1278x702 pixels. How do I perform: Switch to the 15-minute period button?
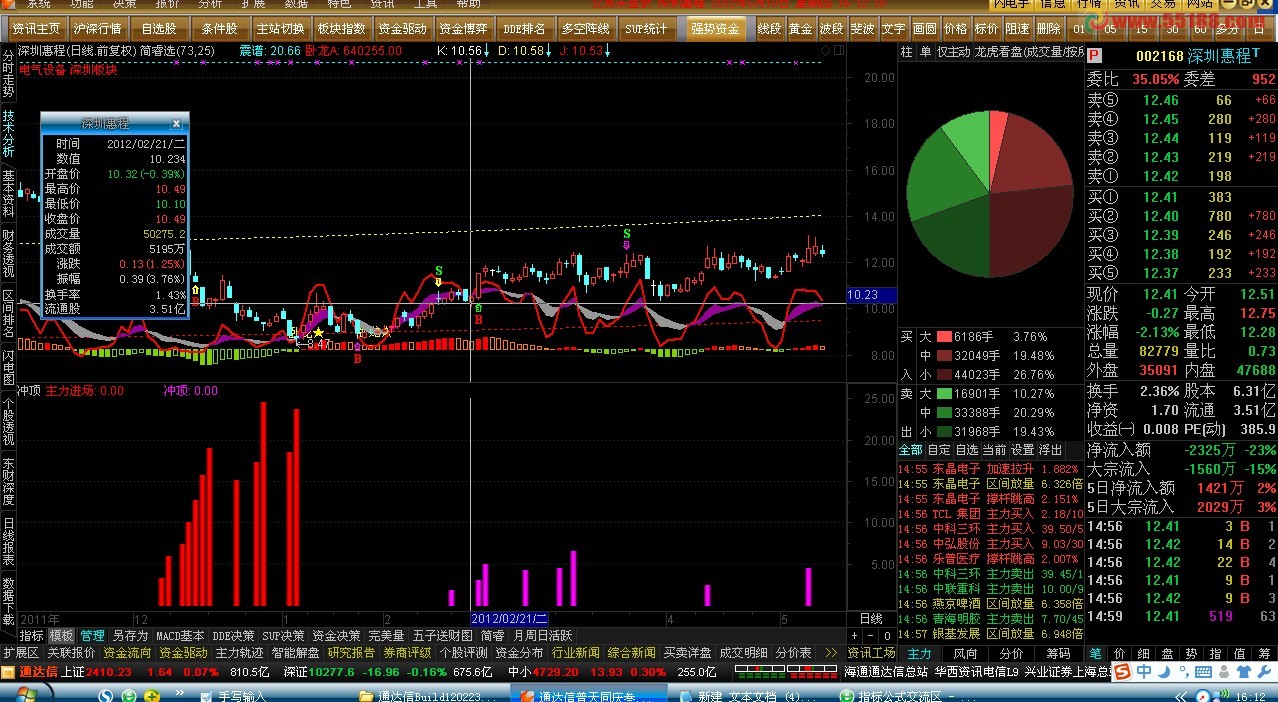click(x=1142, y=29)
